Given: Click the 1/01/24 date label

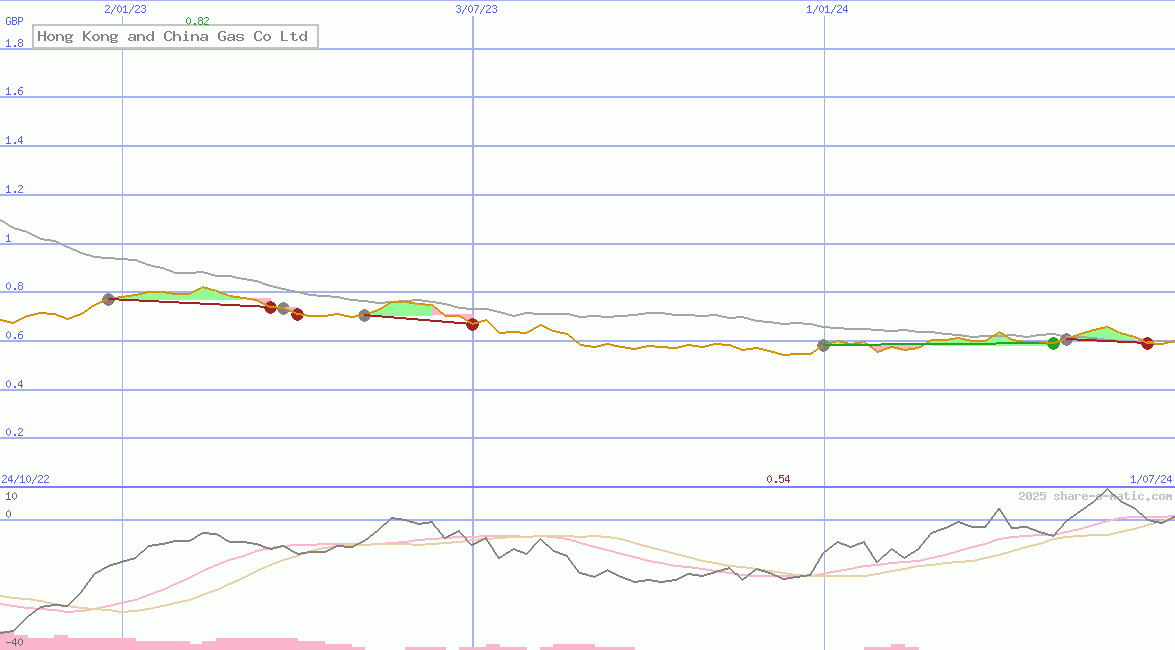Looking at the screenshot, I should [826, 9].
